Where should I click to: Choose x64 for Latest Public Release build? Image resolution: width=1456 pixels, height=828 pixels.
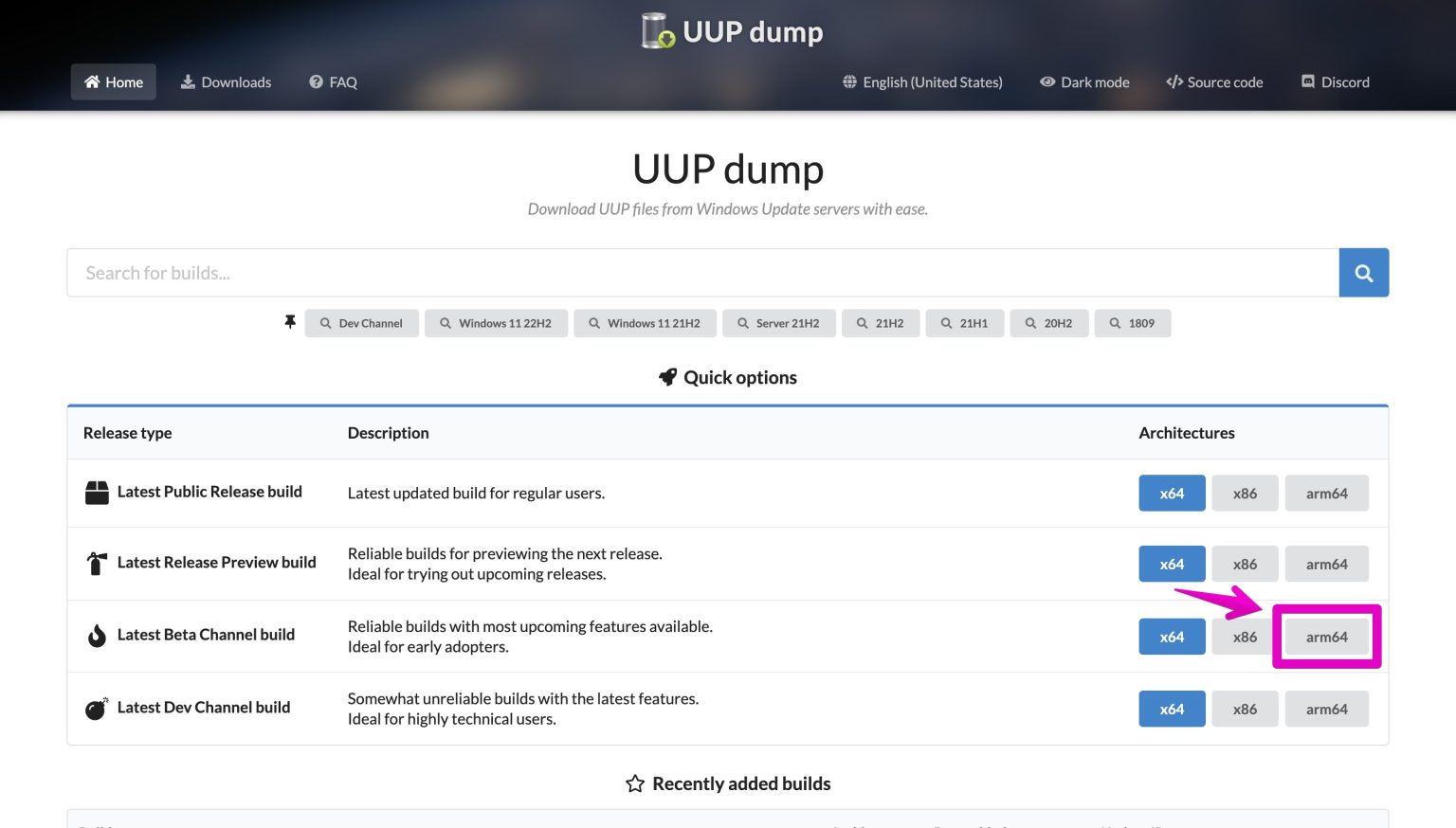click(x=1172, y=494)
